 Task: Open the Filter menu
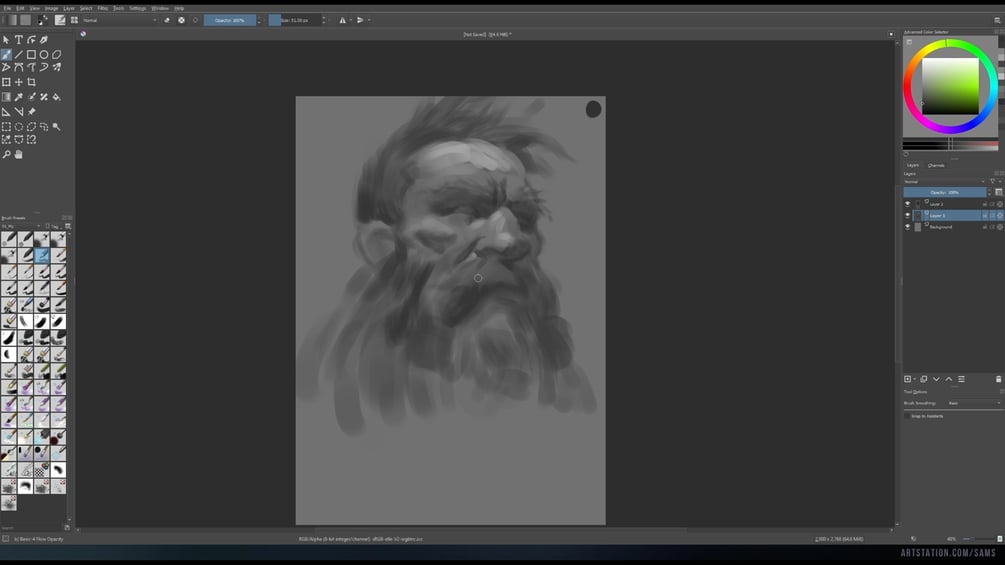(x=103, y=8)
